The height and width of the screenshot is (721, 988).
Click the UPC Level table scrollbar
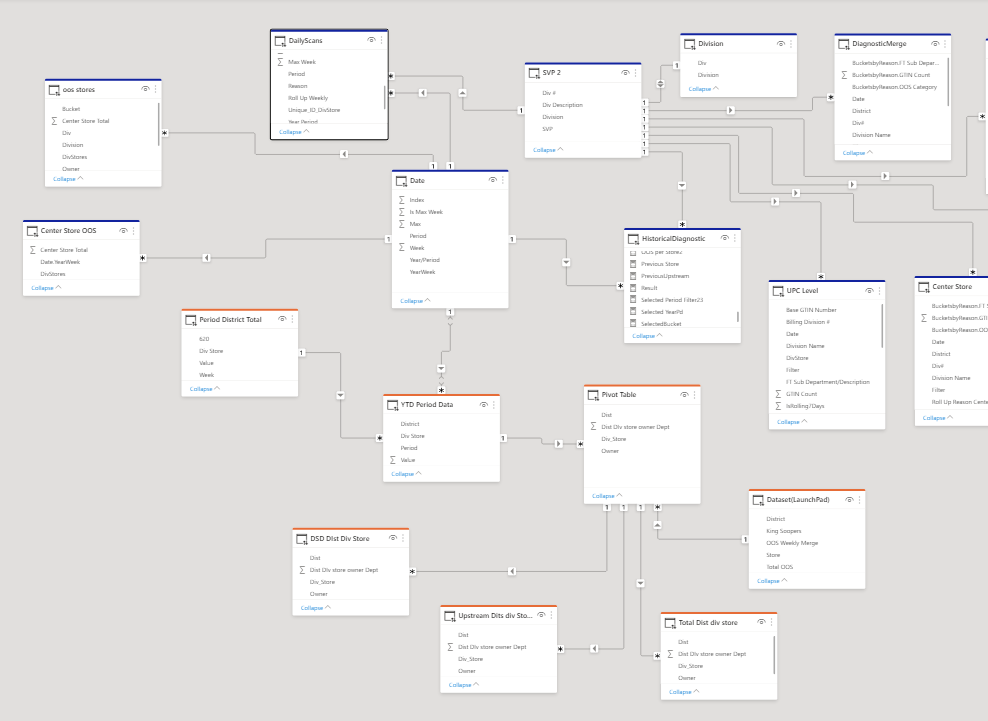coord(882,325)
